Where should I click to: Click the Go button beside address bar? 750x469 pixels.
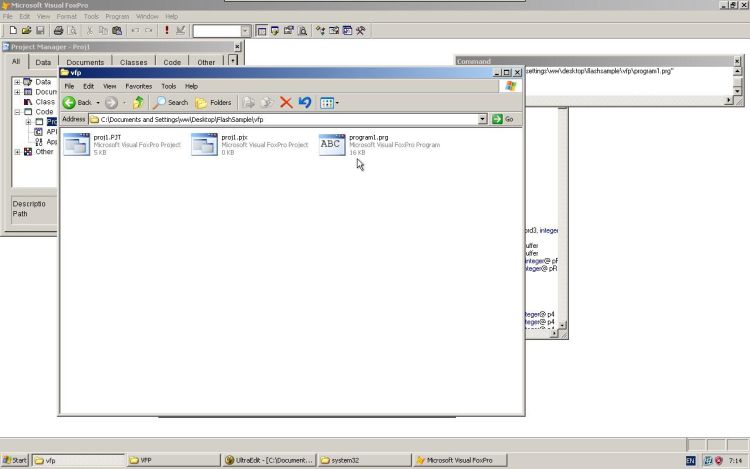(x=503, y=119)
